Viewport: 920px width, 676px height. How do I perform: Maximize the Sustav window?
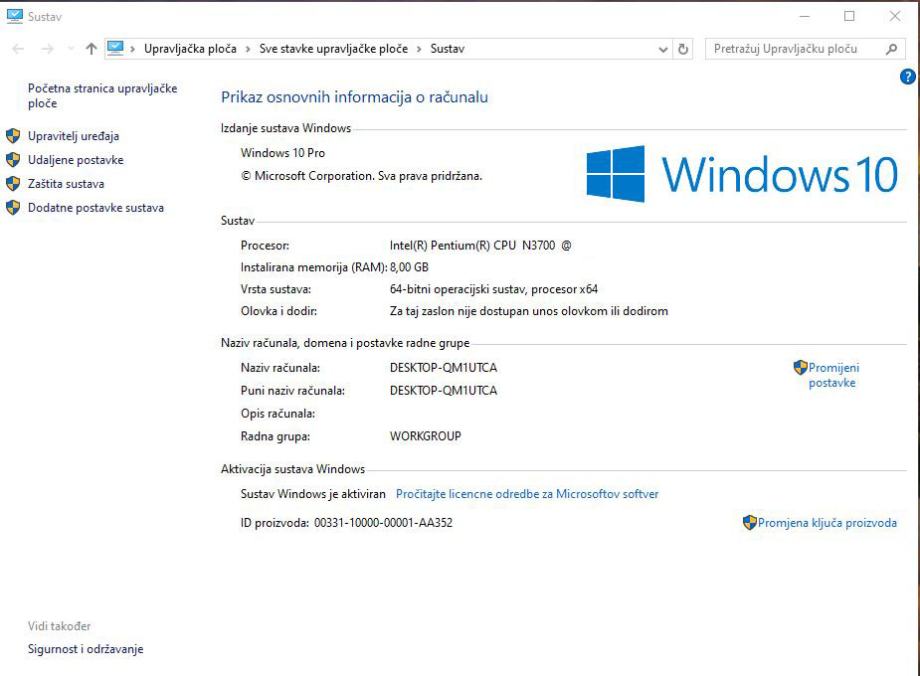849,16
